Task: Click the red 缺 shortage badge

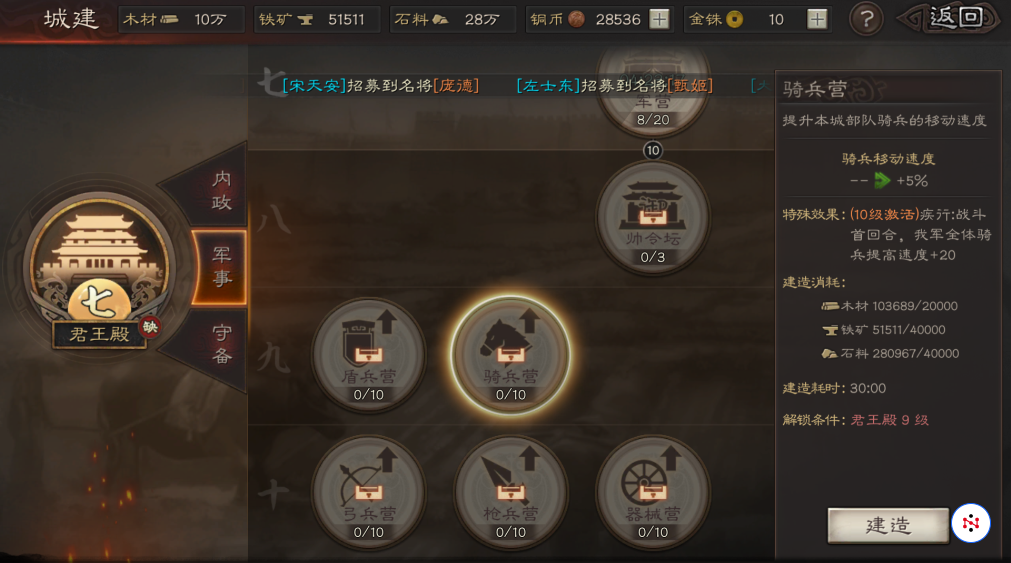Action: [150, 327]
